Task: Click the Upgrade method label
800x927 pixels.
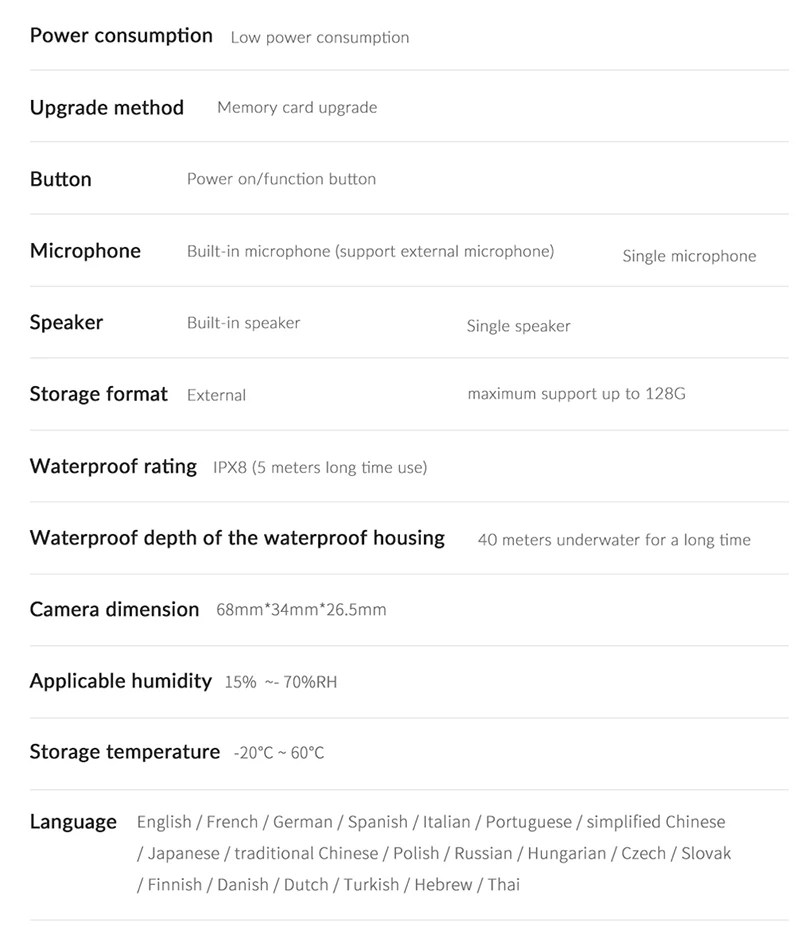Action: [x=107, y=108]
